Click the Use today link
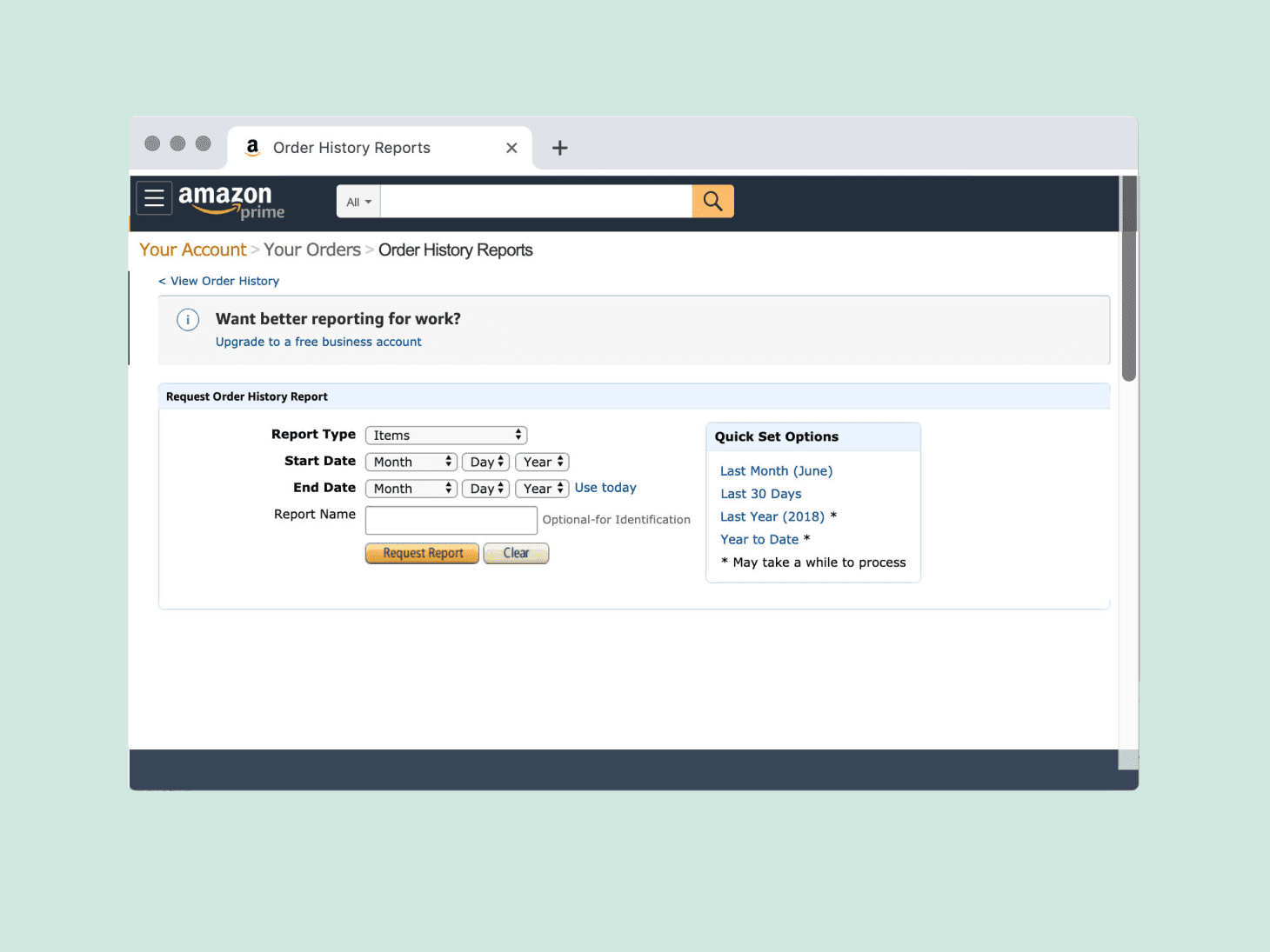The width and height of the screenshot is (1270, 952). pyautogui.click(x=605, y=488)
